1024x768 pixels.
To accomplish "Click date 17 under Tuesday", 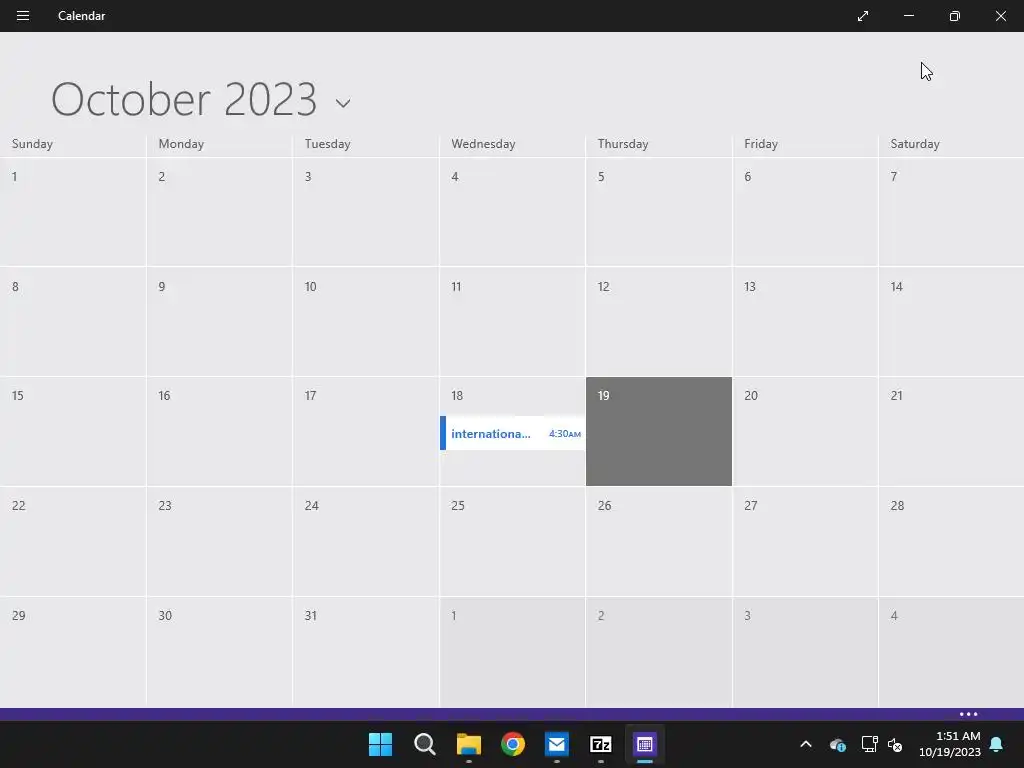I will 366,431.
